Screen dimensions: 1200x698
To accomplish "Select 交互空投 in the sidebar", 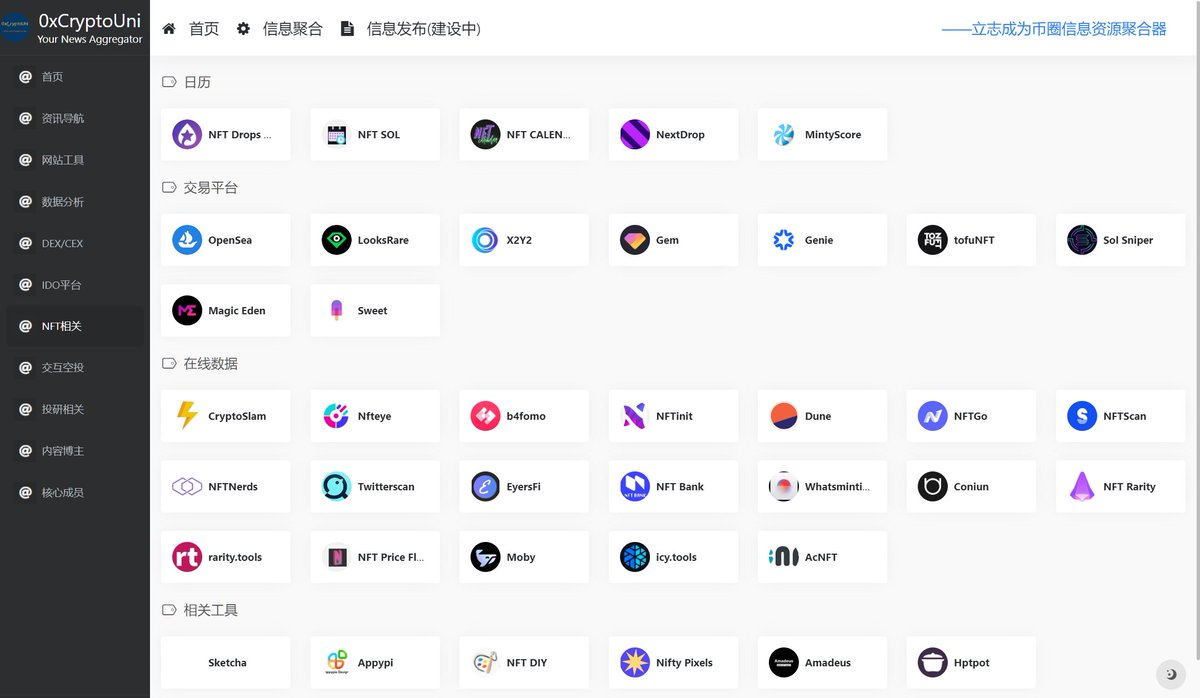I will 75,367.
